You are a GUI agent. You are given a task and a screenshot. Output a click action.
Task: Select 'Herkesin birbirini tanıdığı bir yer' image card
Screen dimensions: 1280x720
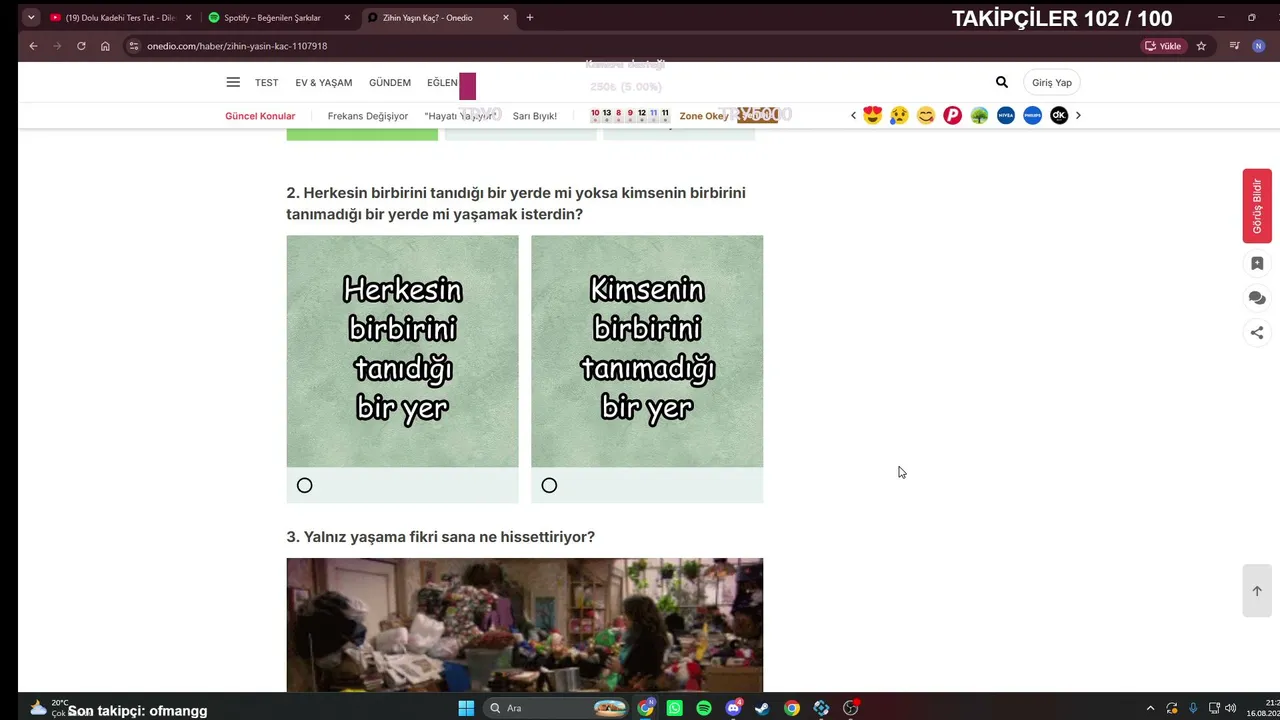point(402,351)
